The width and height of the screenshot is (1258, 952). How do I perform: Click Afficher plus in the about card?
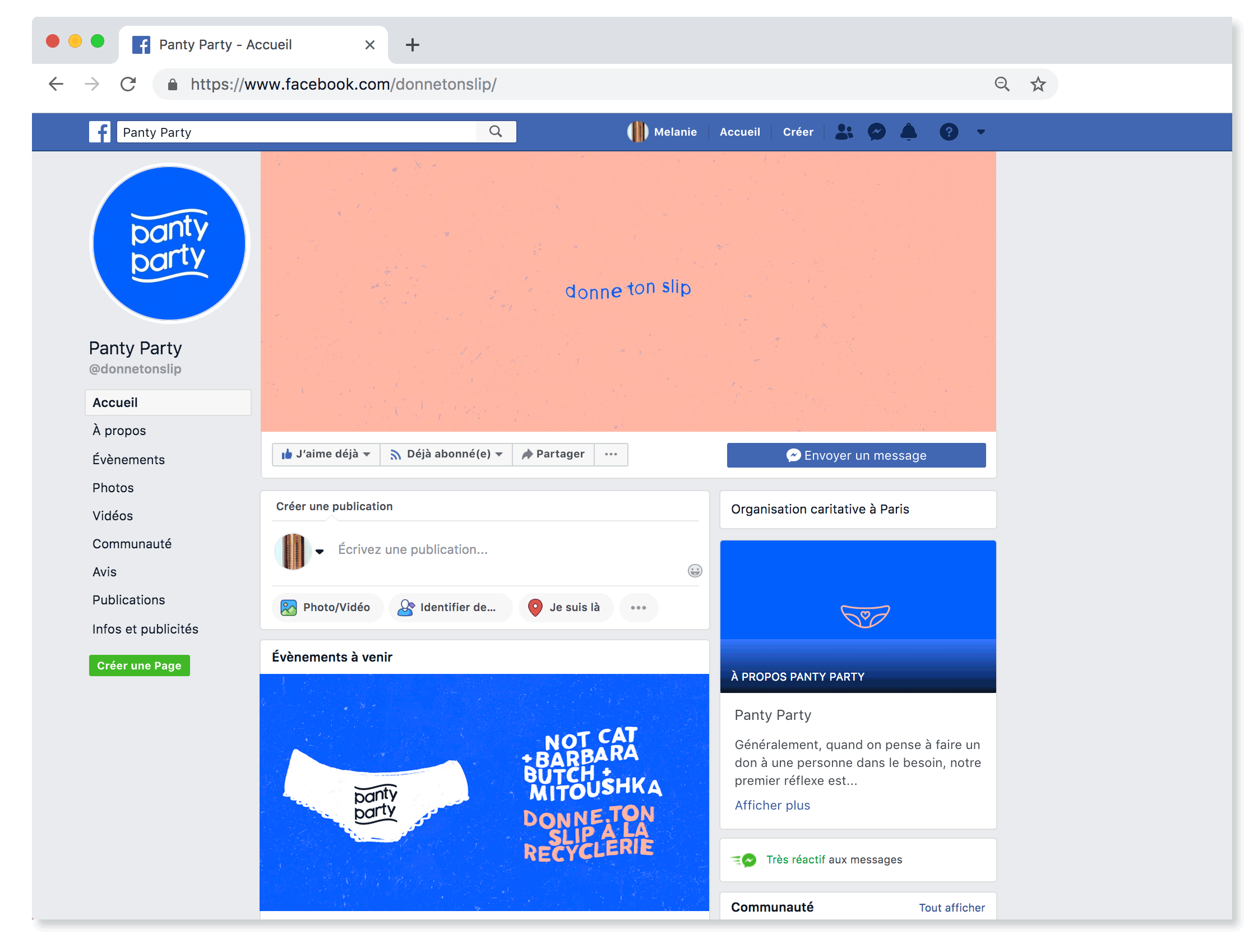point(772,805)
